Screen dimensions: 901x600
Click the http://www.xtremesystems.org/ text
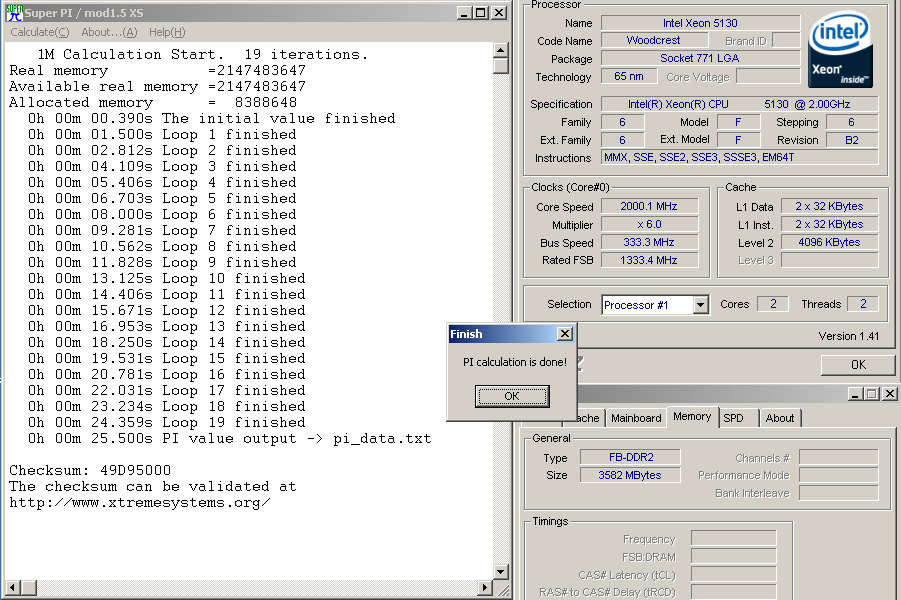pyautogui.click(x=140, y=502)
